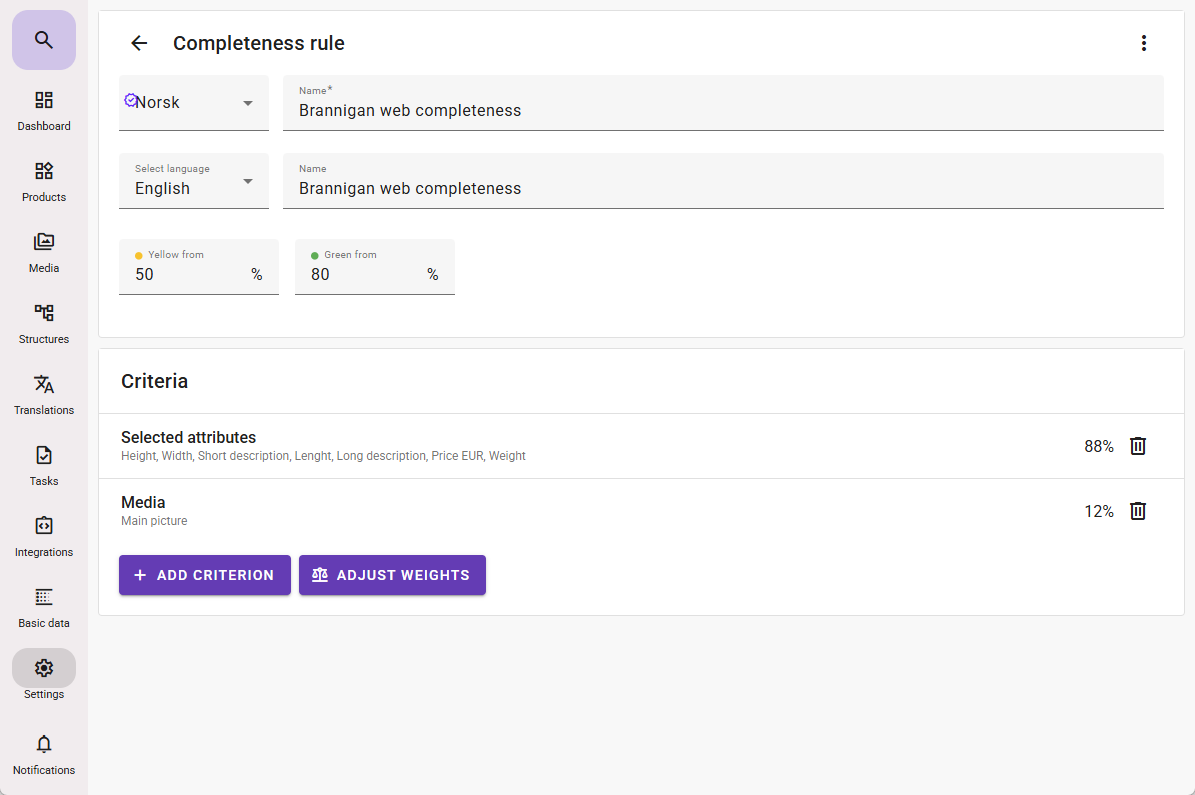Open the Integrations section
Screen dimensions: 1195x795
coord(43,535)
